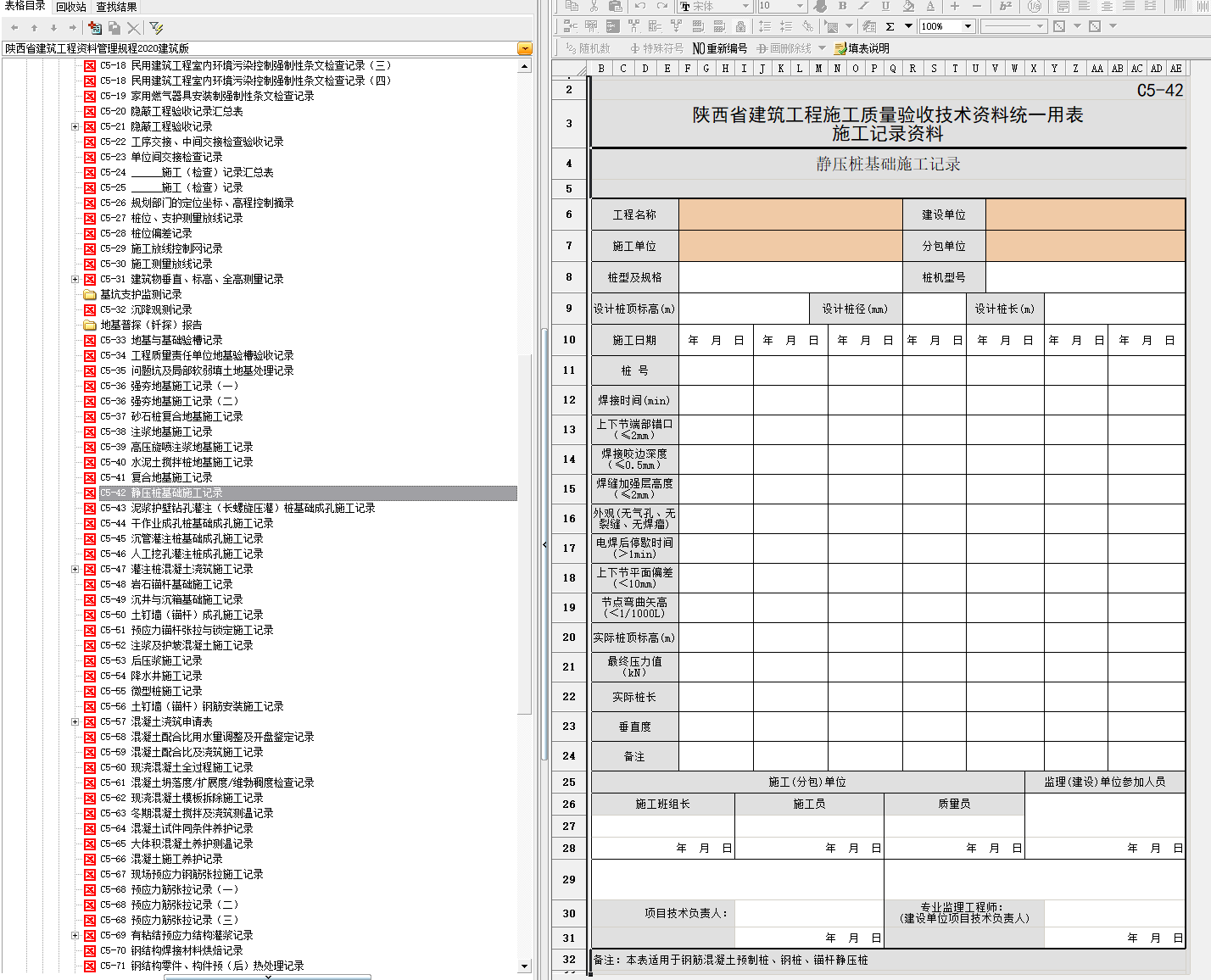Click the 1/a circle icon

click(x=1035, y=6)
